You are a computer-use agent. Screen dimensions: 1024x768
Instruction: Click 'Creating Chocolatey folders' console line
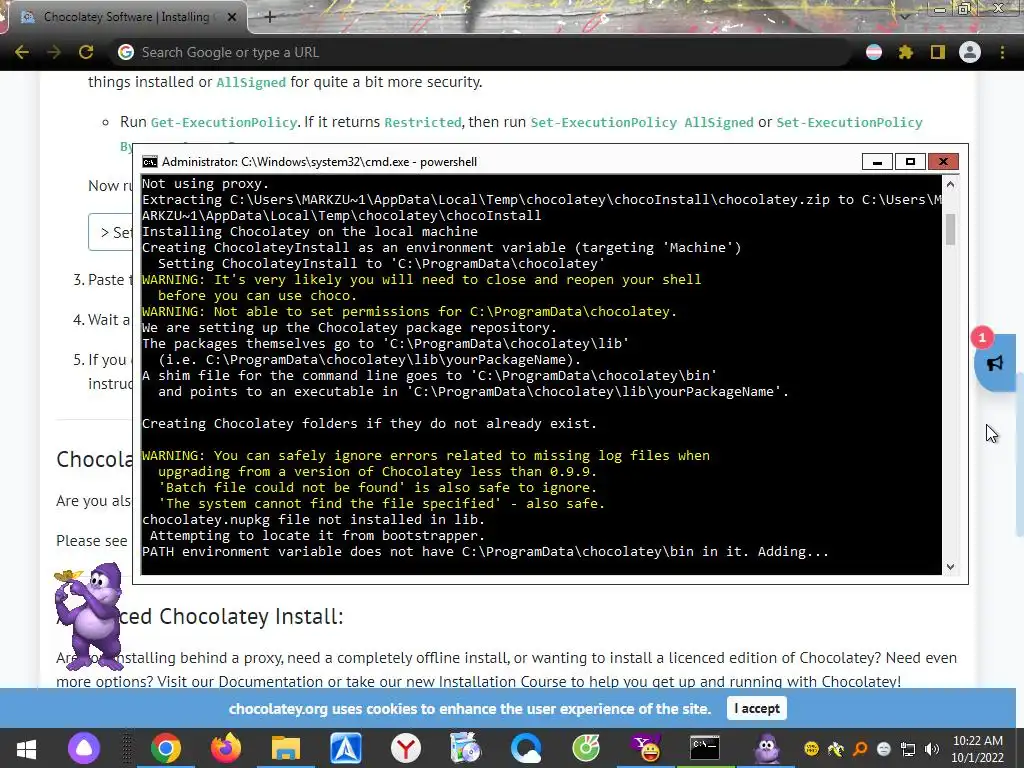(370, 424)
